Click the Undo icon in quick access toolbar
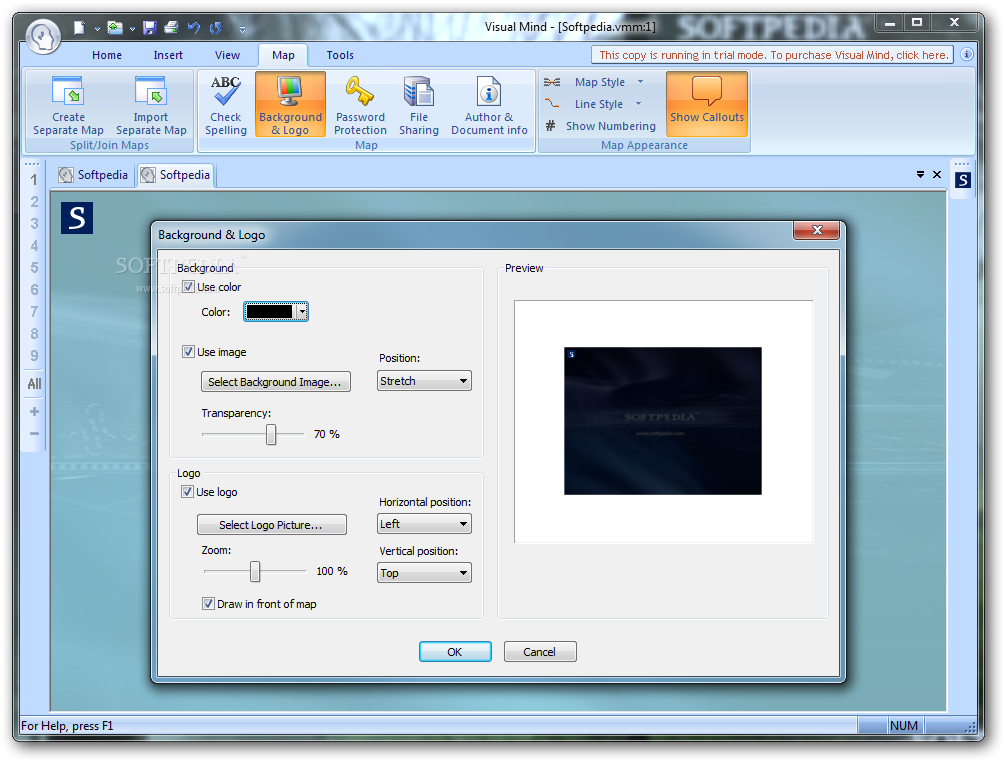Viewport: 1005px width, 762px height. pos(194,28)
